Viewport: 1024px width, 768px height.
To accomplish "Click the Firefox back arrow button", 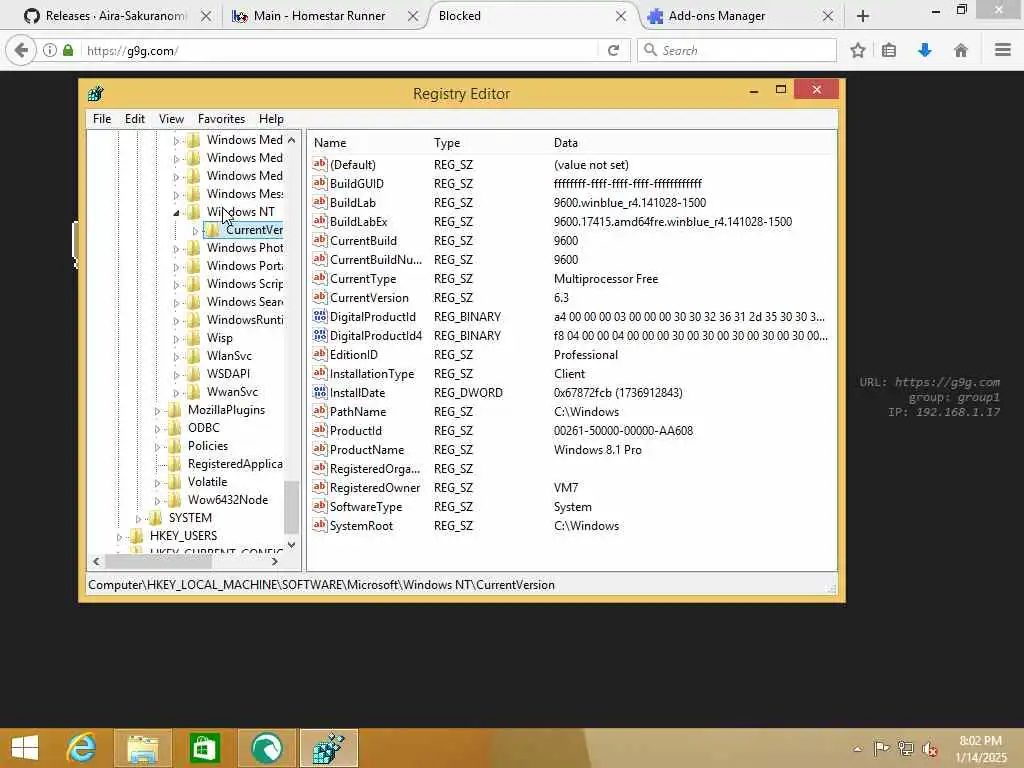I will pos(21,50).
